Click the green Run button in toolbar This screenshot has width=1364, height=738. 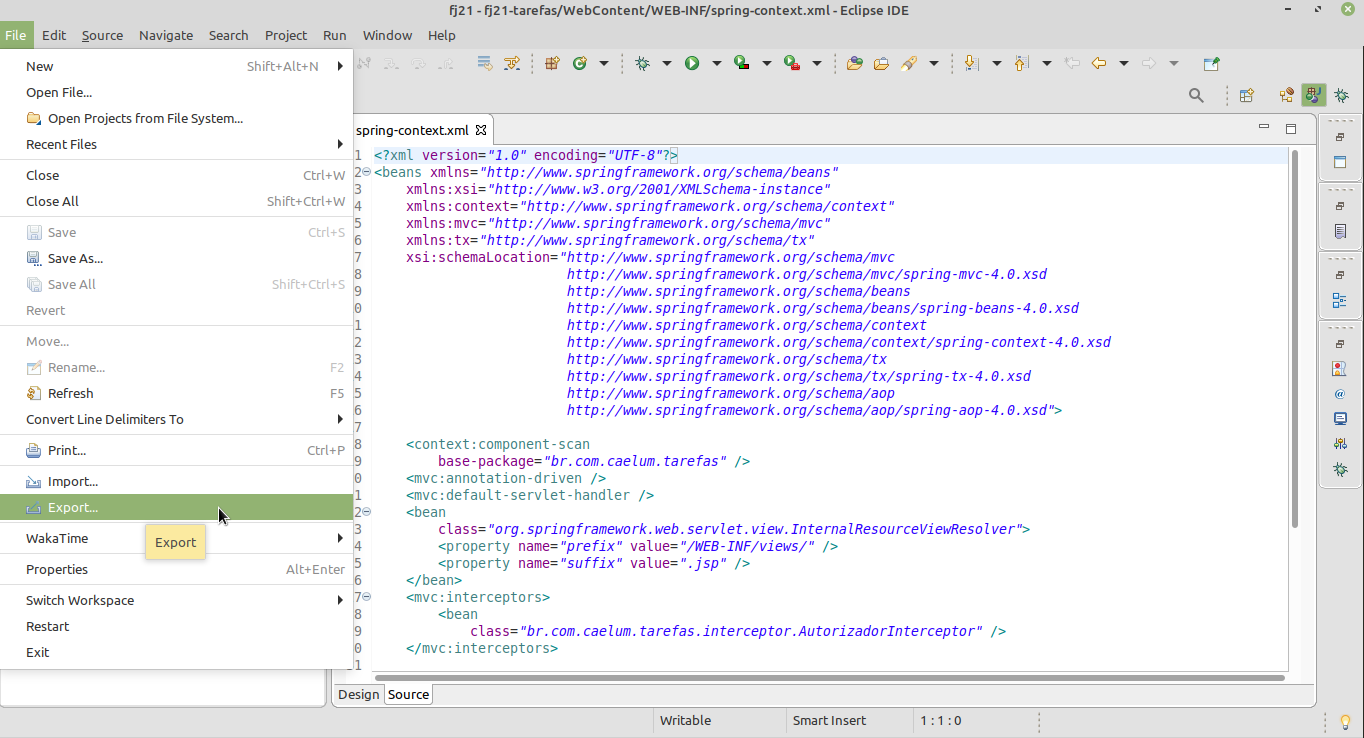(x=692, y=63)
